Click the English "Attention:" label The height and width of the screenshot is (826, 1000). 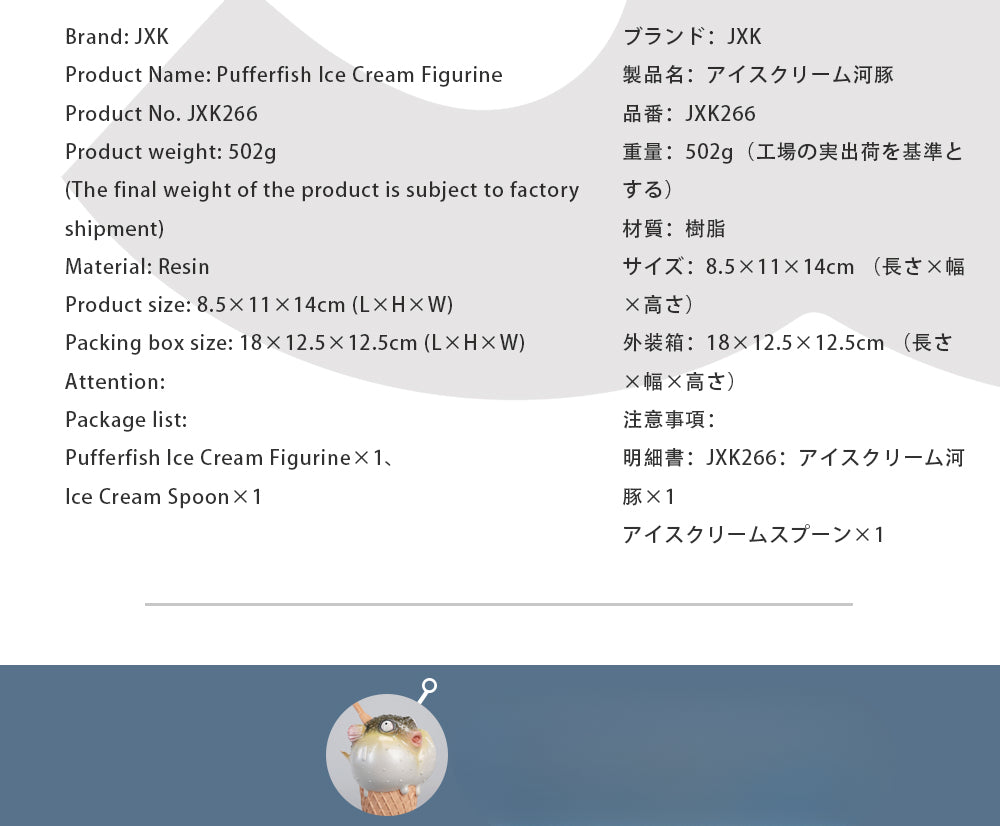point(115,382)
